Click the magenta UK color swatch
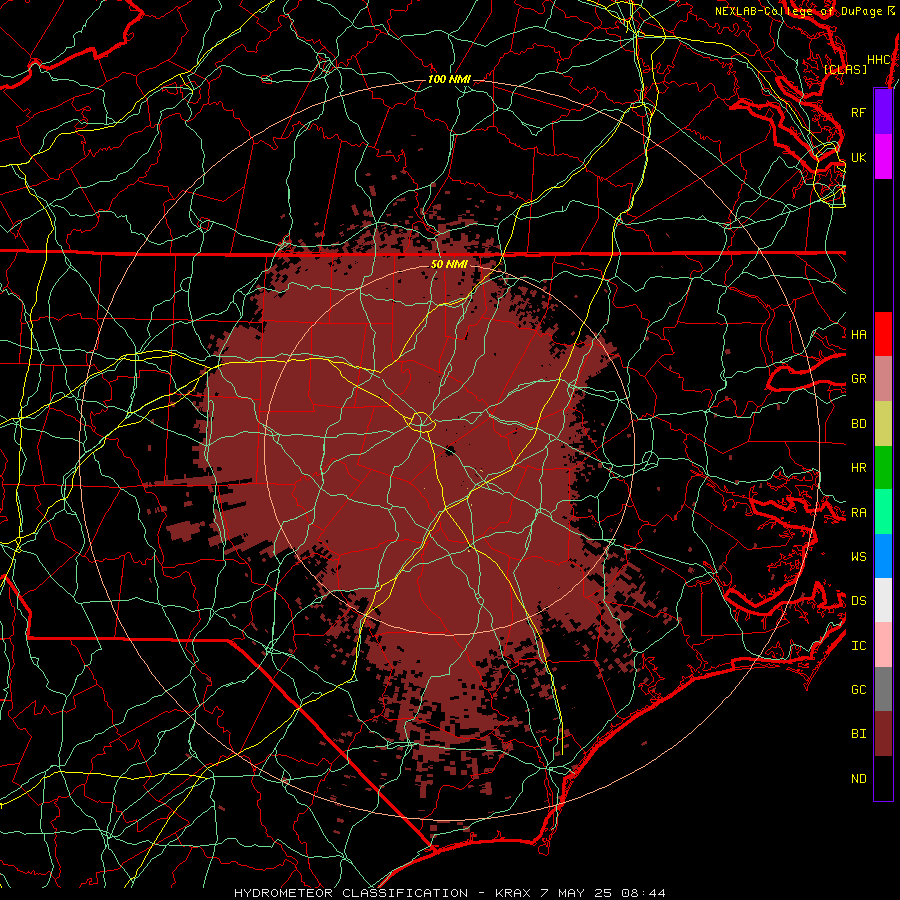 [883, 157]
